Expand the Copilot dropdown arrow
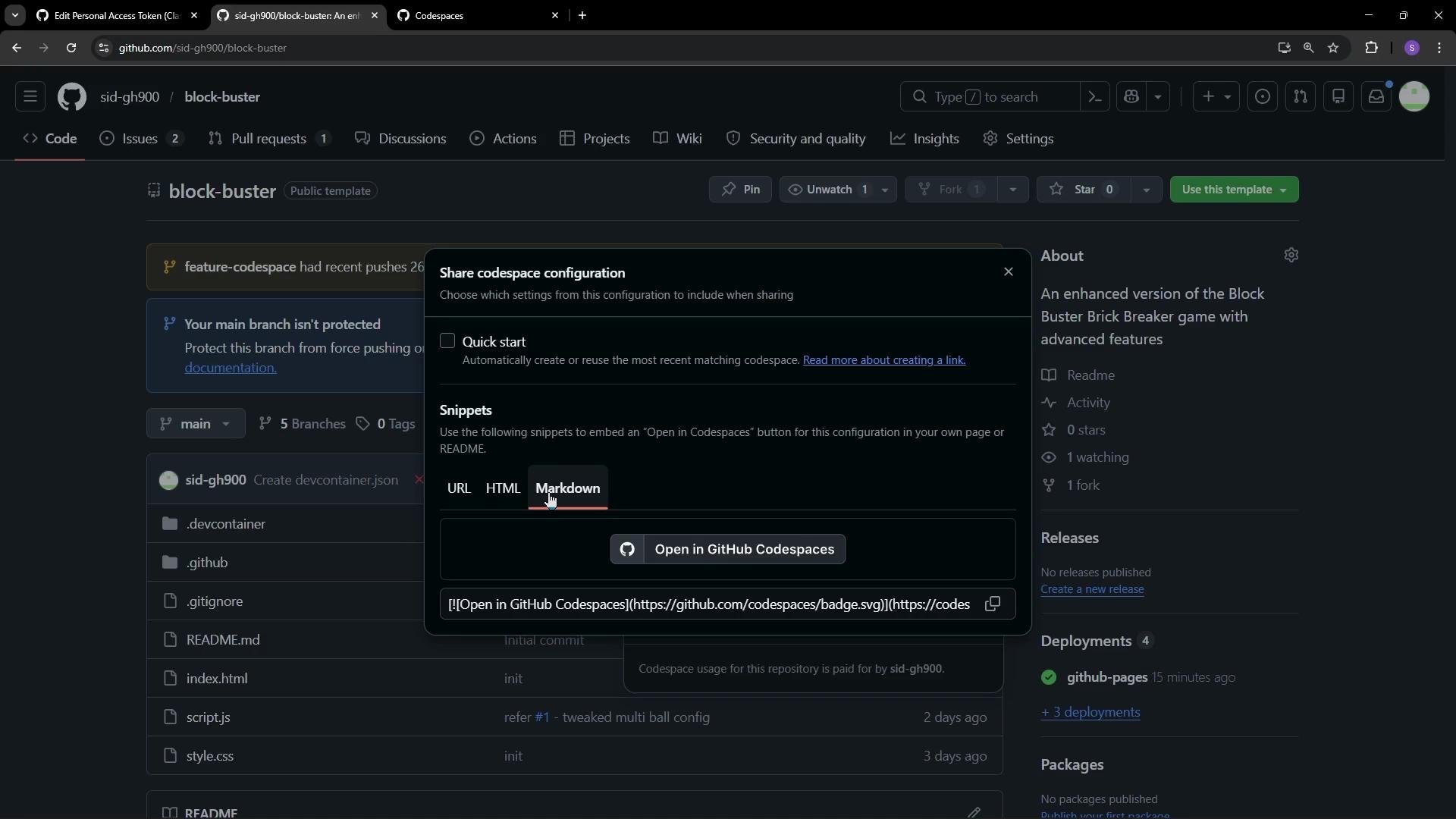 [x=1158, y=97]
